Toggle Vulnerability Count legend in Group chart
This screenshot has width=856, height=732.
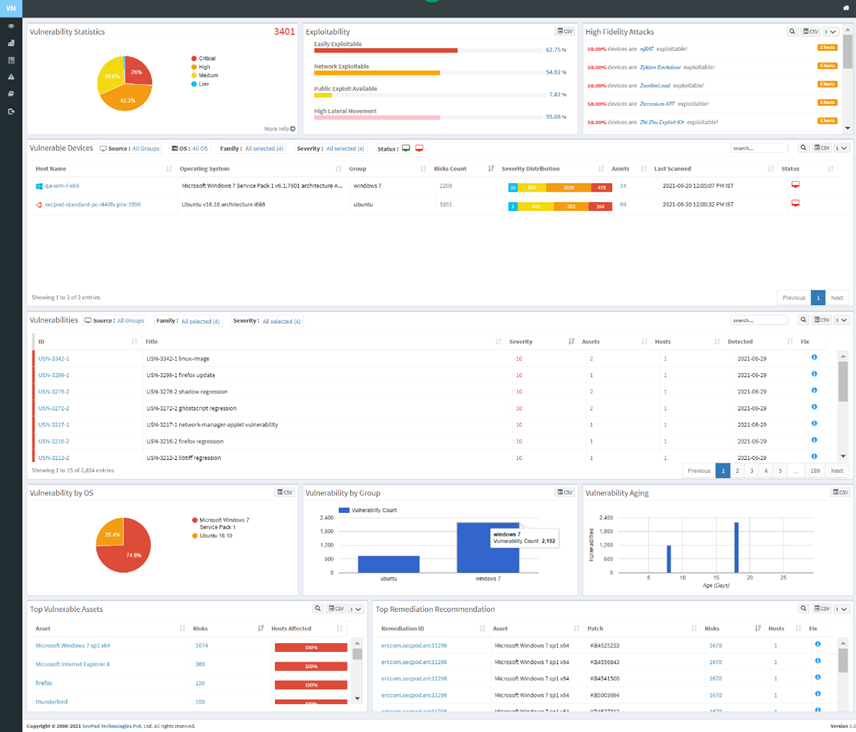368,510
